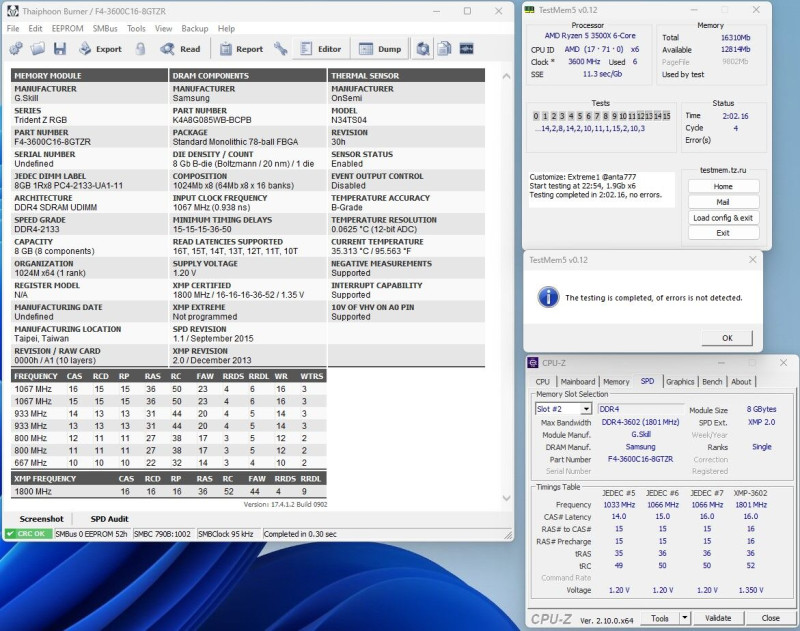Switch to the SPD Audit tab
Screen dimensions: 800x631
(x=109, y=519)
